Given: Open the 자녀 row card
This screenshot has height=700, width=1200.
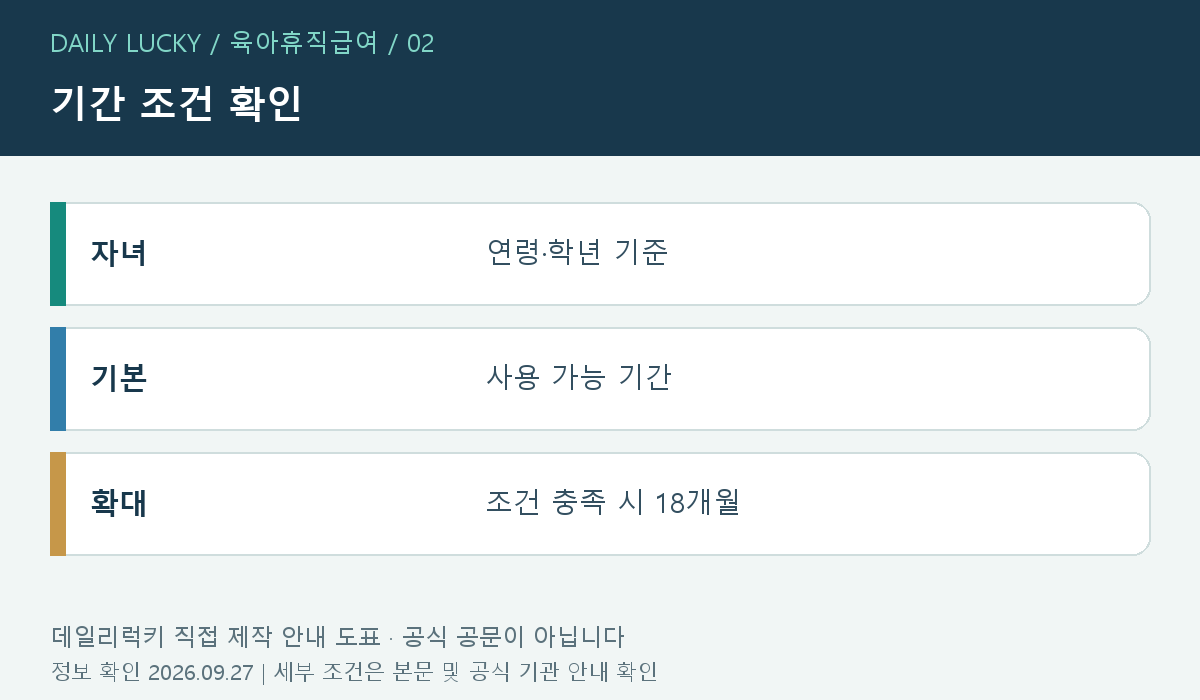Looking at the screenshot, I should (x=600, y=254).
